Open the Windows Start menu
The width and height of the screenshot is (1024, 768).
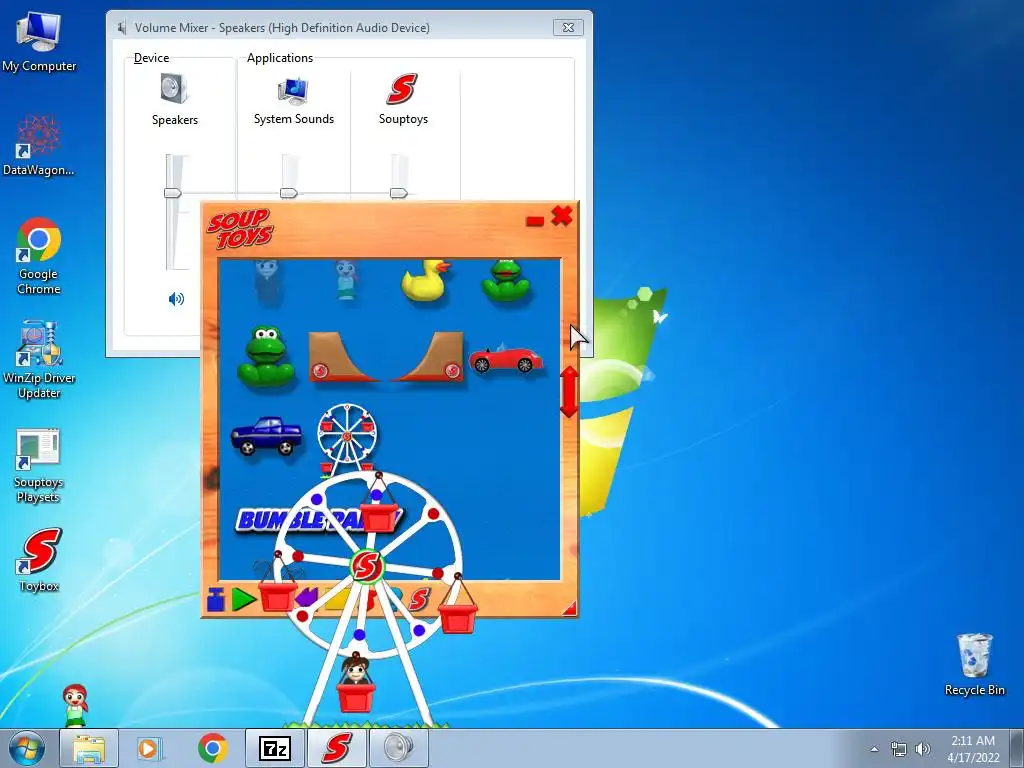click(27, 748)
